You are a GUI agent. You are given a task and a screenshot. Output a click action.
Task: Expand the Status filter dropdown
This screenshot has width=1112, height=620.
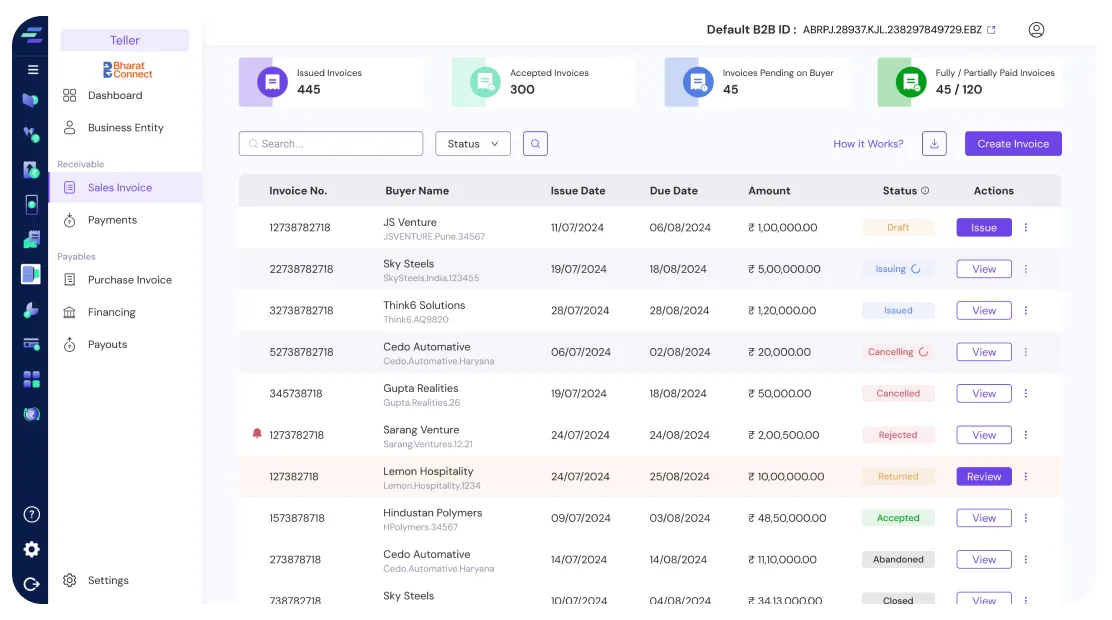[x=473, y=144]
